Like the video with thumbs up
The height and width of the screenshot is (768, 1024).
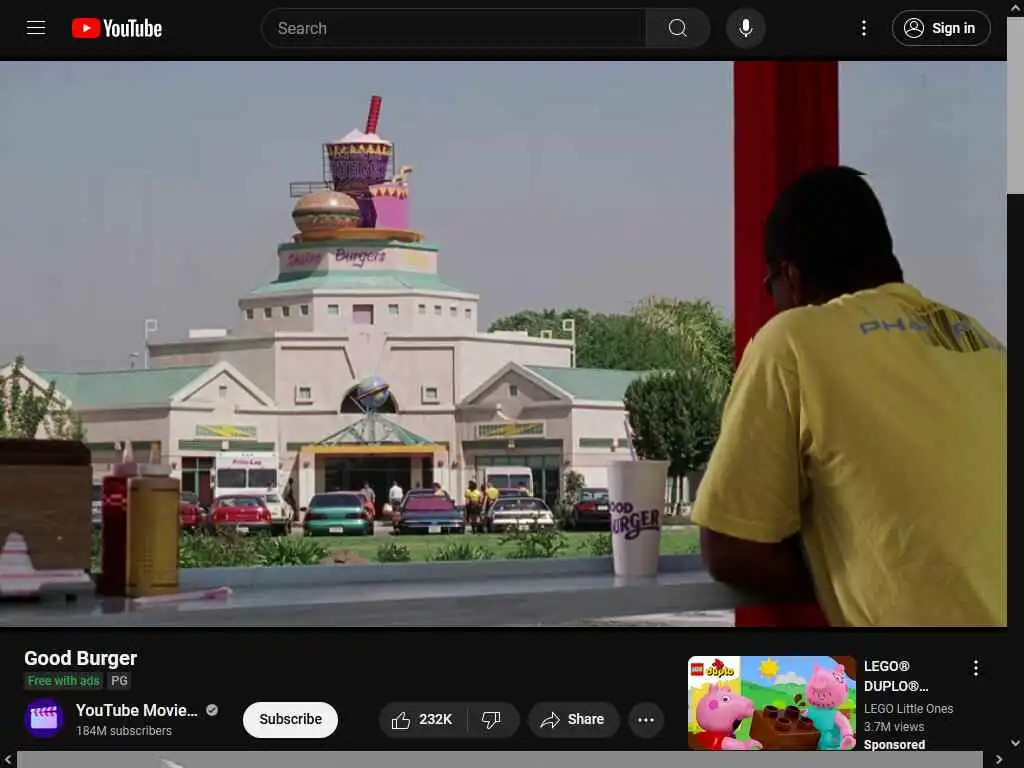pyautogui.click(x=423, y=719)
